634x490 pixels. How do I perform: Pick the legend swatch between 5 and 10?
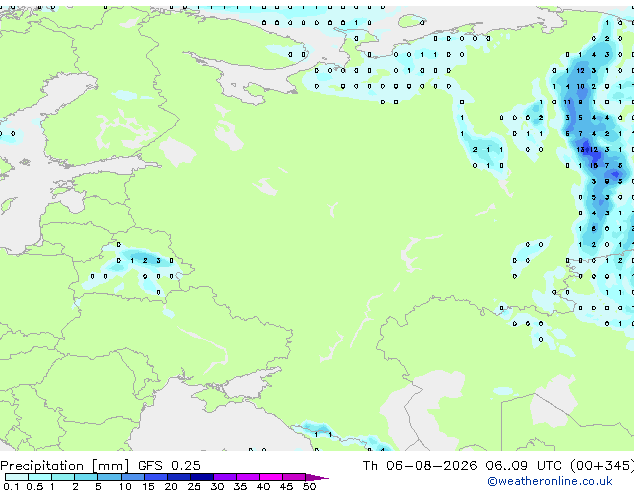[x=109, y=477]
